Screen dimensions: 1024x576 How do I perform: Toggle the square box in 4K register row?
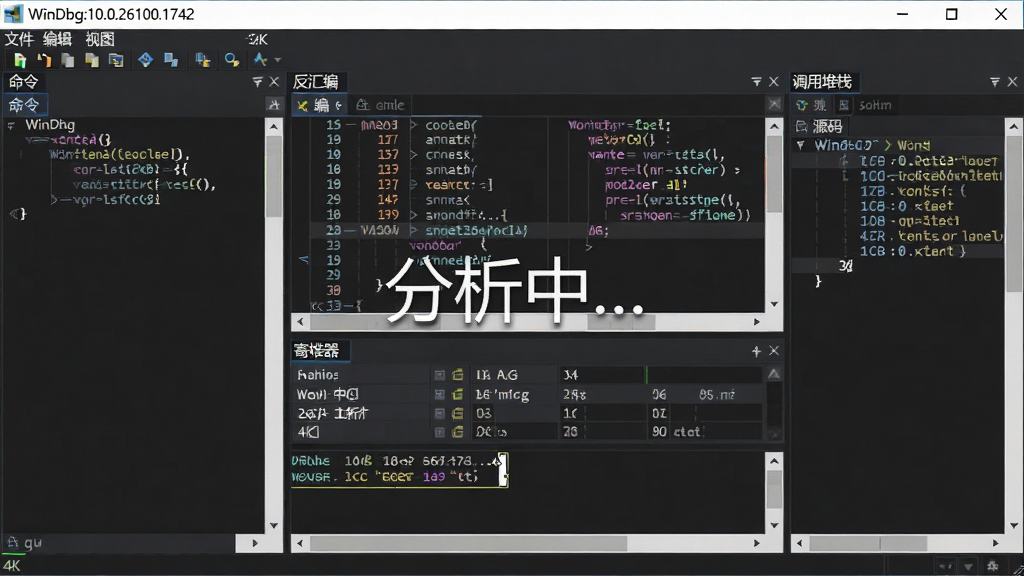point(440,432)
